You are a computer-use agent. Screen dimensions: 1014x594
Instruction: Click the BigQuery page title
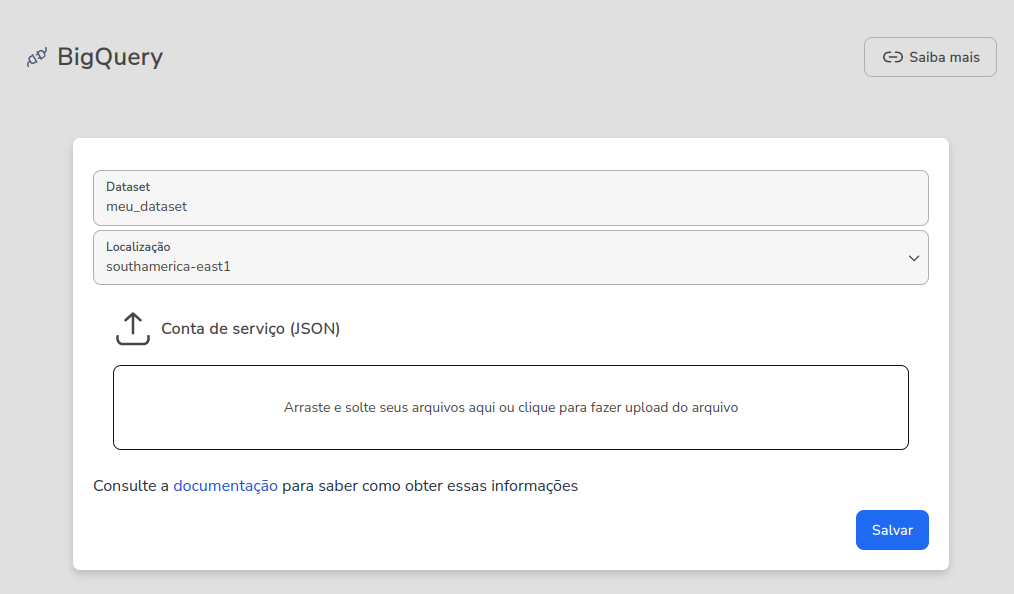[x=110, y=57]
